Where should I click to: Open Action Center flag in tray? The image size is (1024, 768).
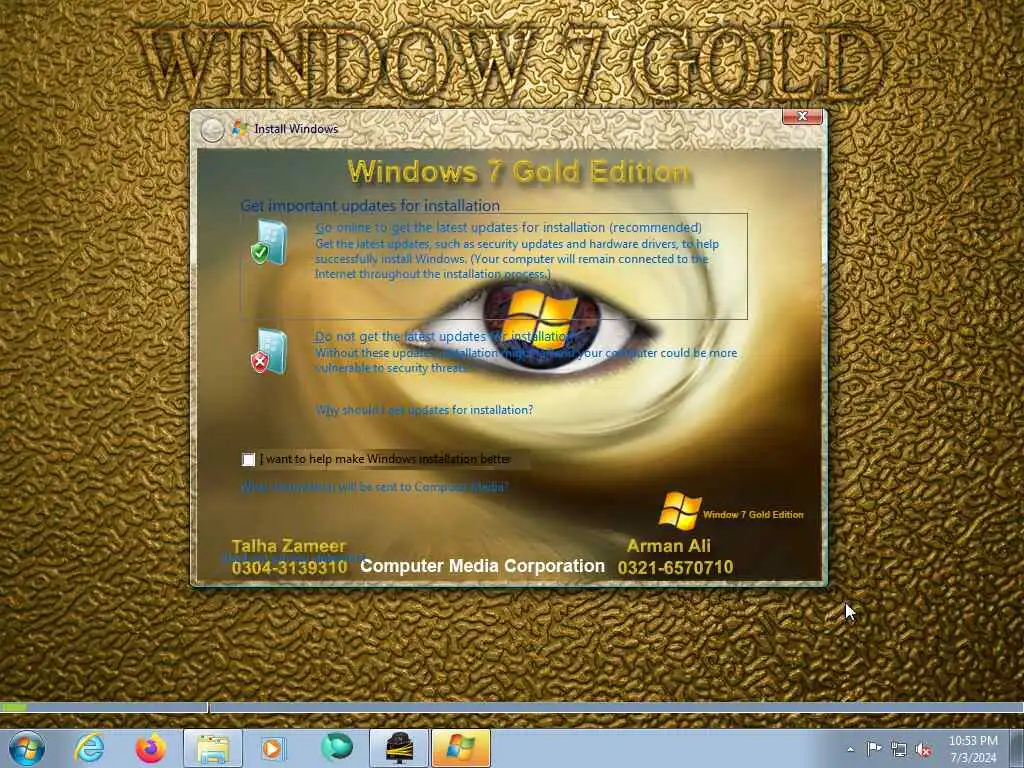(874, 748)
